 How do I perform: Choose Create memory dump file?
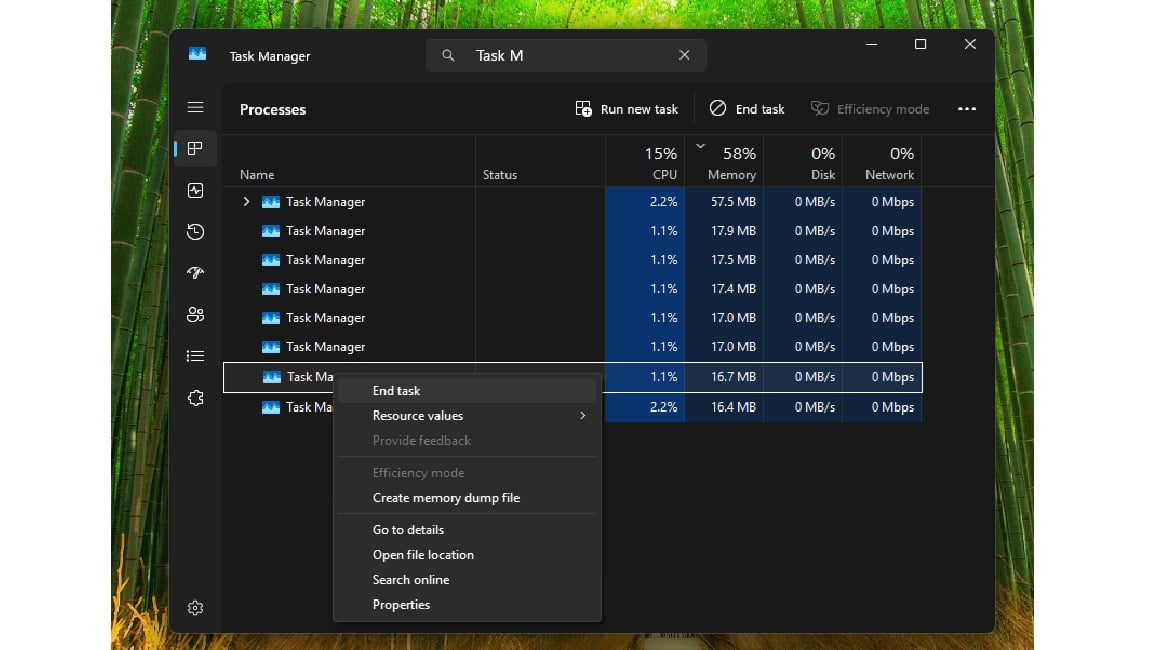point(446,498)
